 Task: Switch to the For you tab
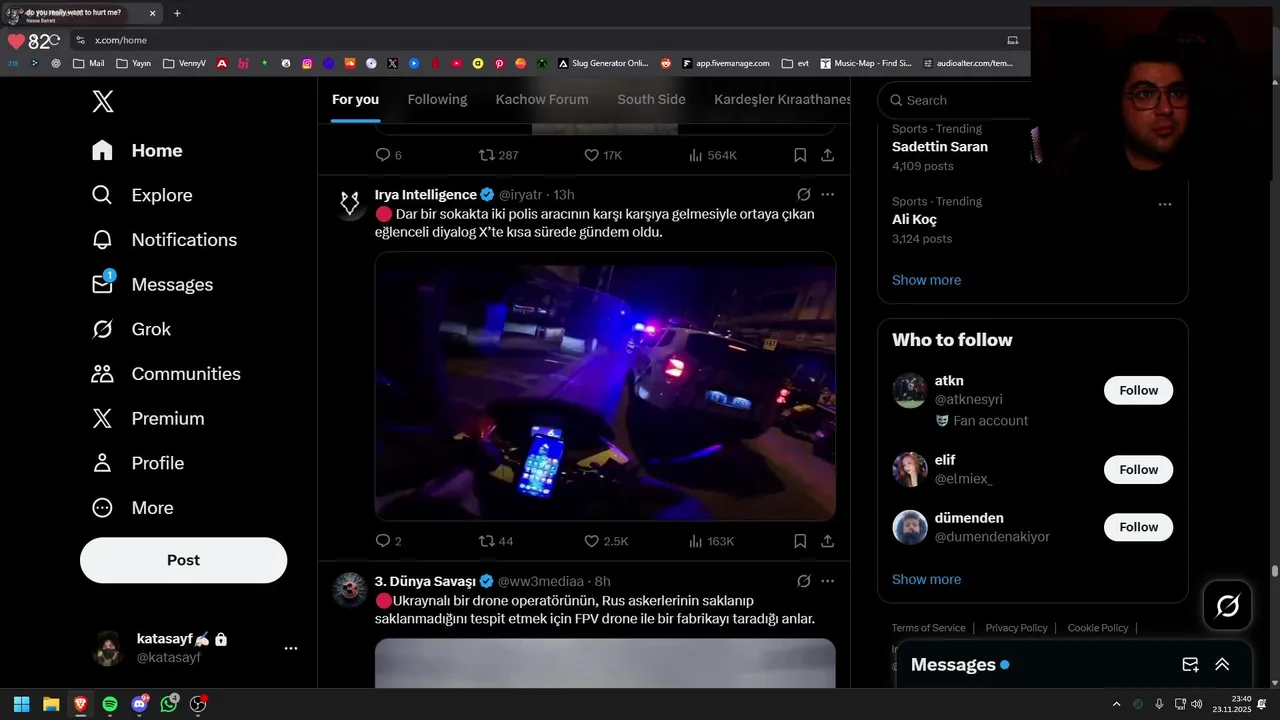click(355, 99)
